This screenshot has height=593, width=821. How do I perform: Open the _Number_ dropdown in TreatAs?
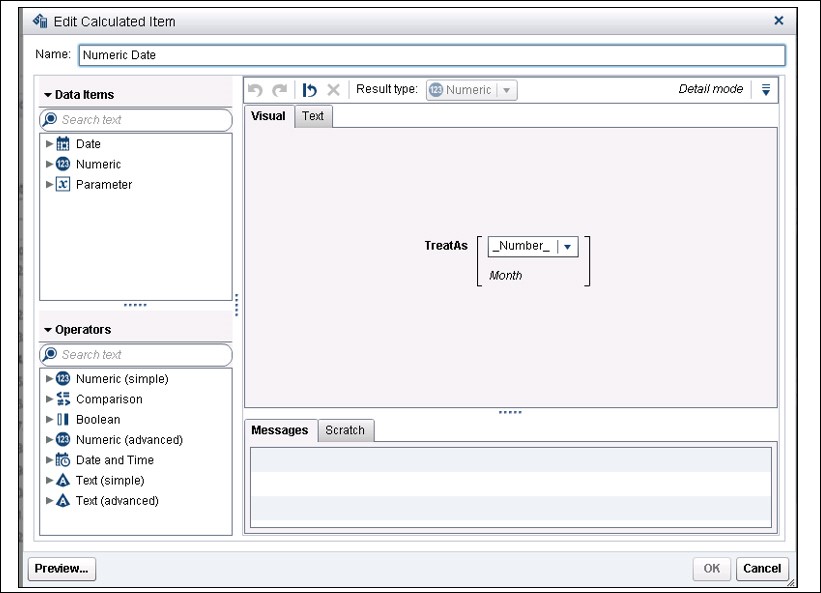(x=567, y=247)
